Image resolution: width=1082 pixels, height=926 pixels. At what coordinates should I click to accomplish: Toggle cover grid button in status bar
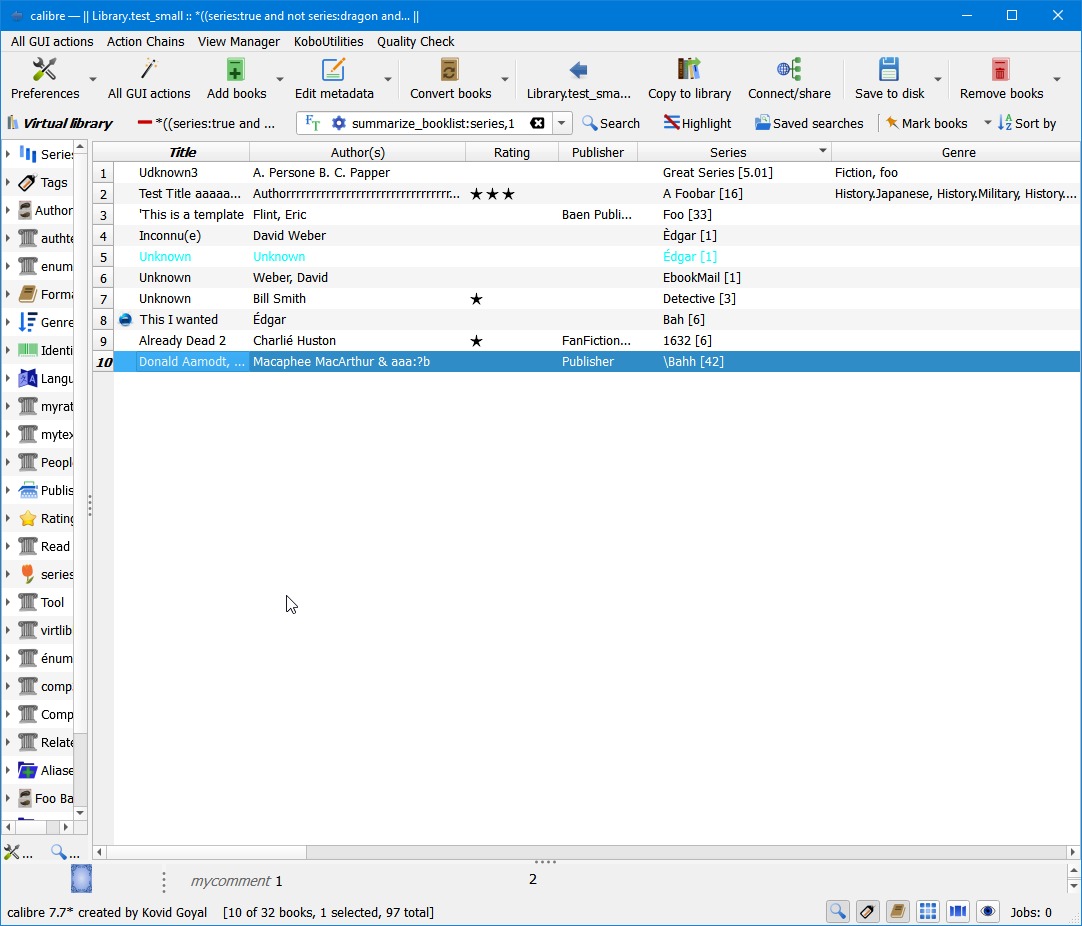(x=927, y=912)
